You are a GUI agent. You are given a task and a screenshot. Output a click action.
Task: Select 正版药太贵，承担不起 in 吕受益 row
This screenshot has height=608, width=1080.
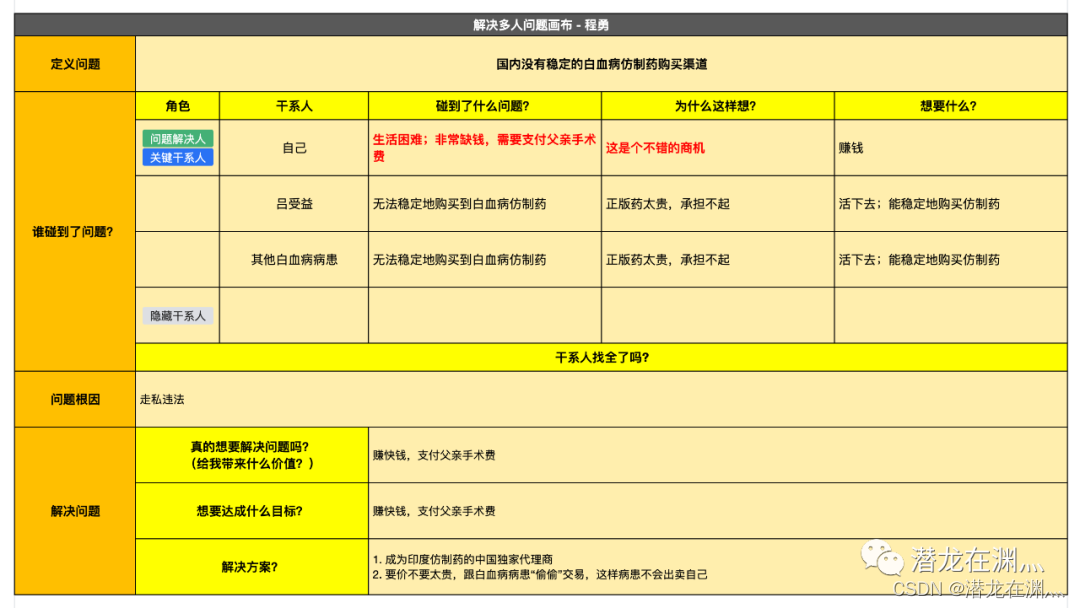718,204
